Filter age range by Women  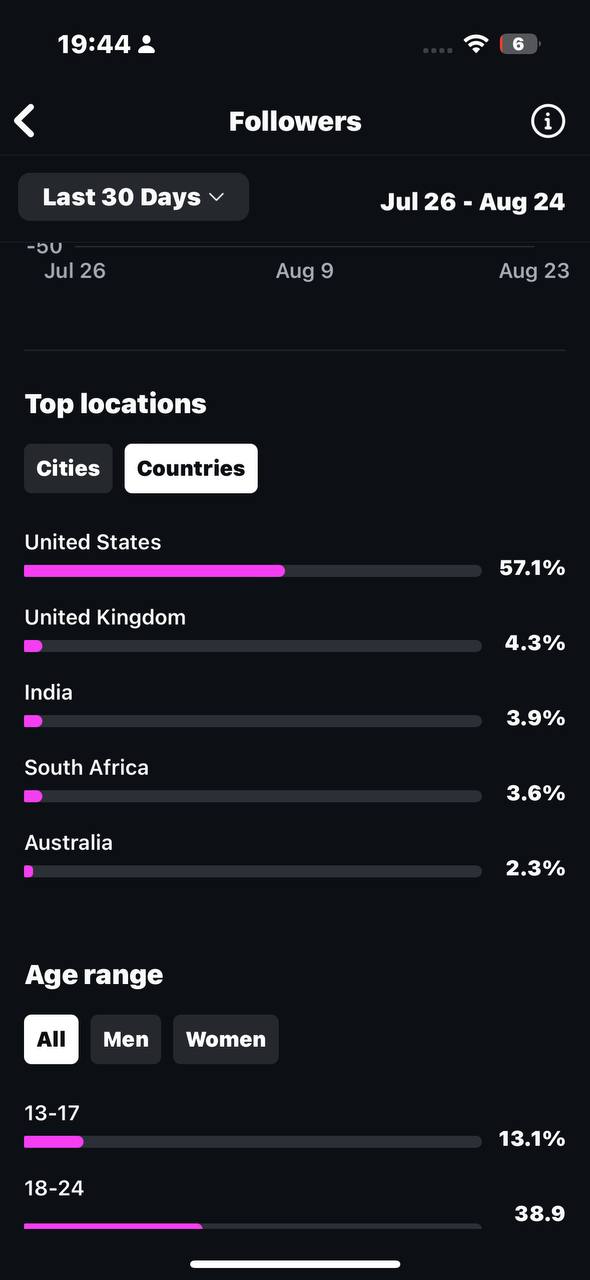point(226,1039)
